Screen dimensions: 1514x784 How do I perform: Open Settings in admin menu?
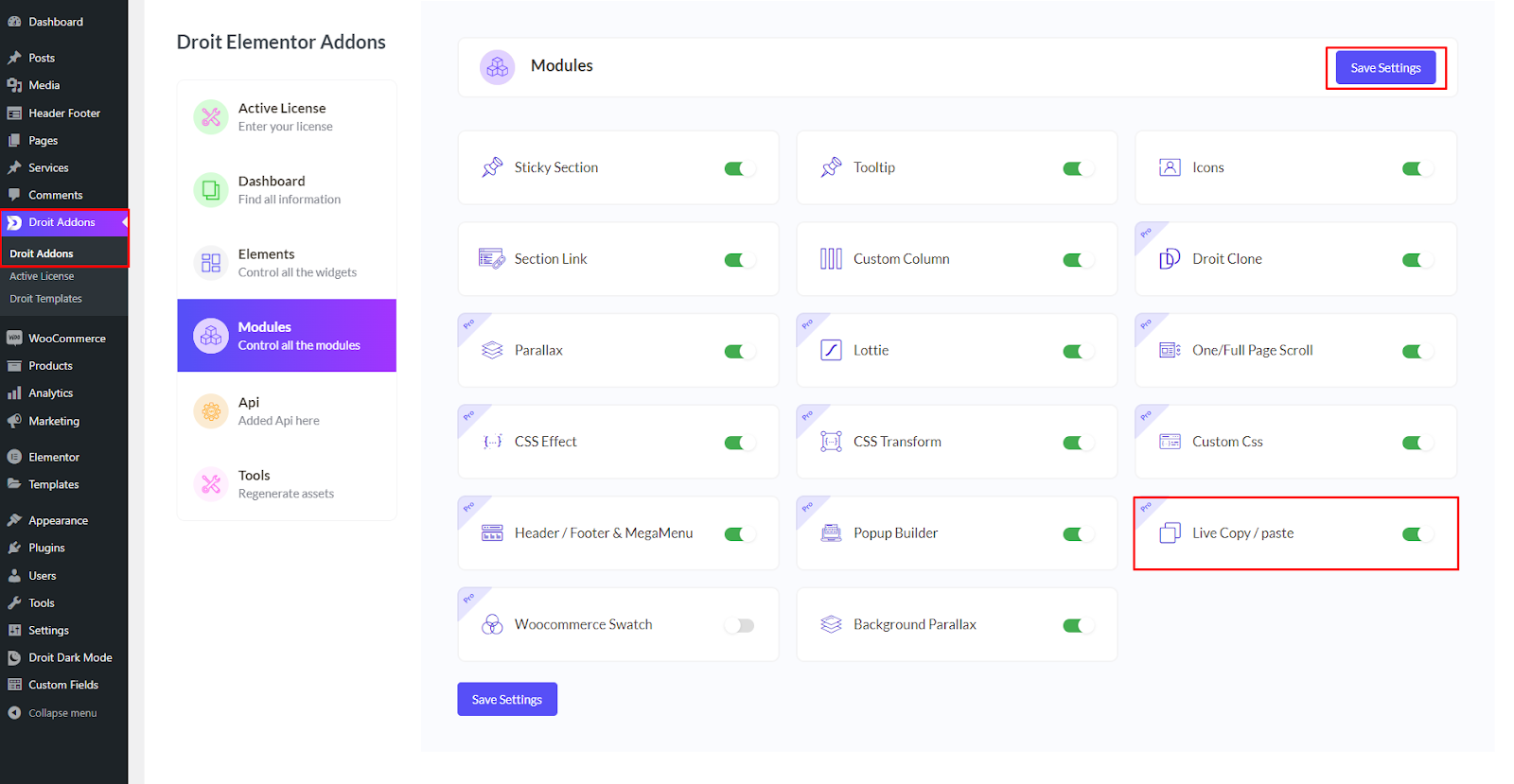coord(63,630)
